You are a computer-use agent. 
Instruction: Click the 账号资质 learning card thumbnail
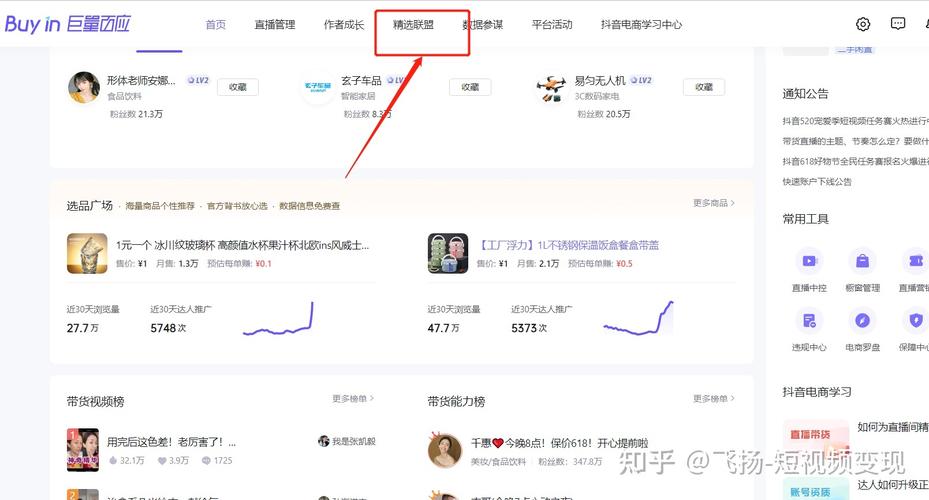816,489
